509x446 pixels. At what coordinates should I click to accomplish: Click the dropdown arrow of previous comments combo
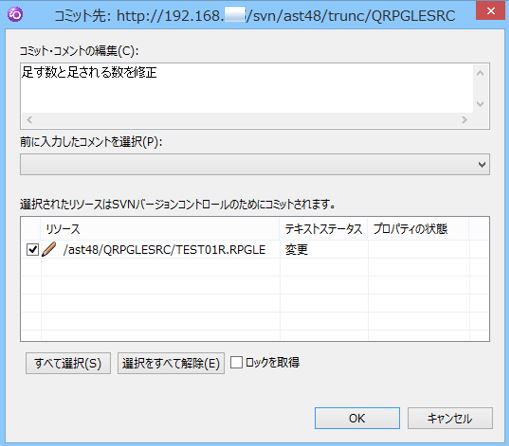(482, 164)
